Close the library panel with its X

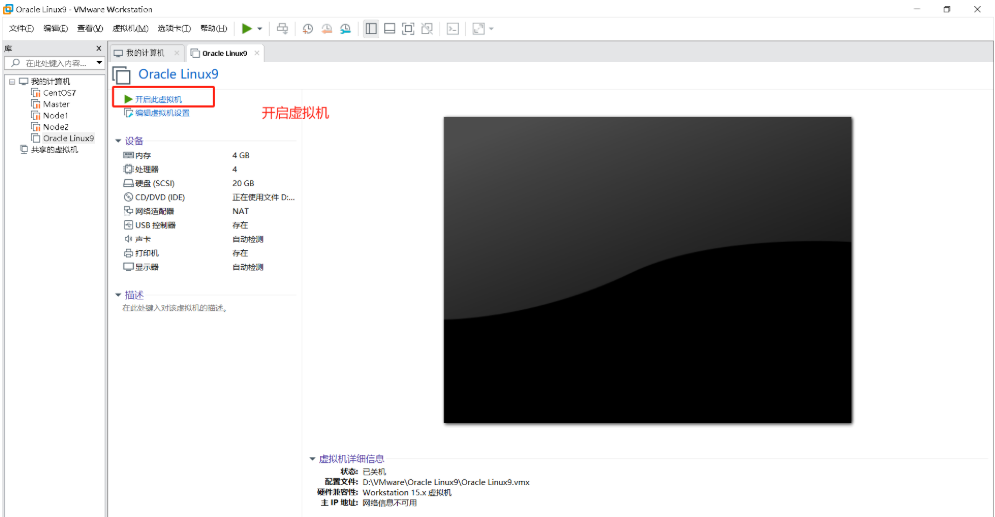98,48
